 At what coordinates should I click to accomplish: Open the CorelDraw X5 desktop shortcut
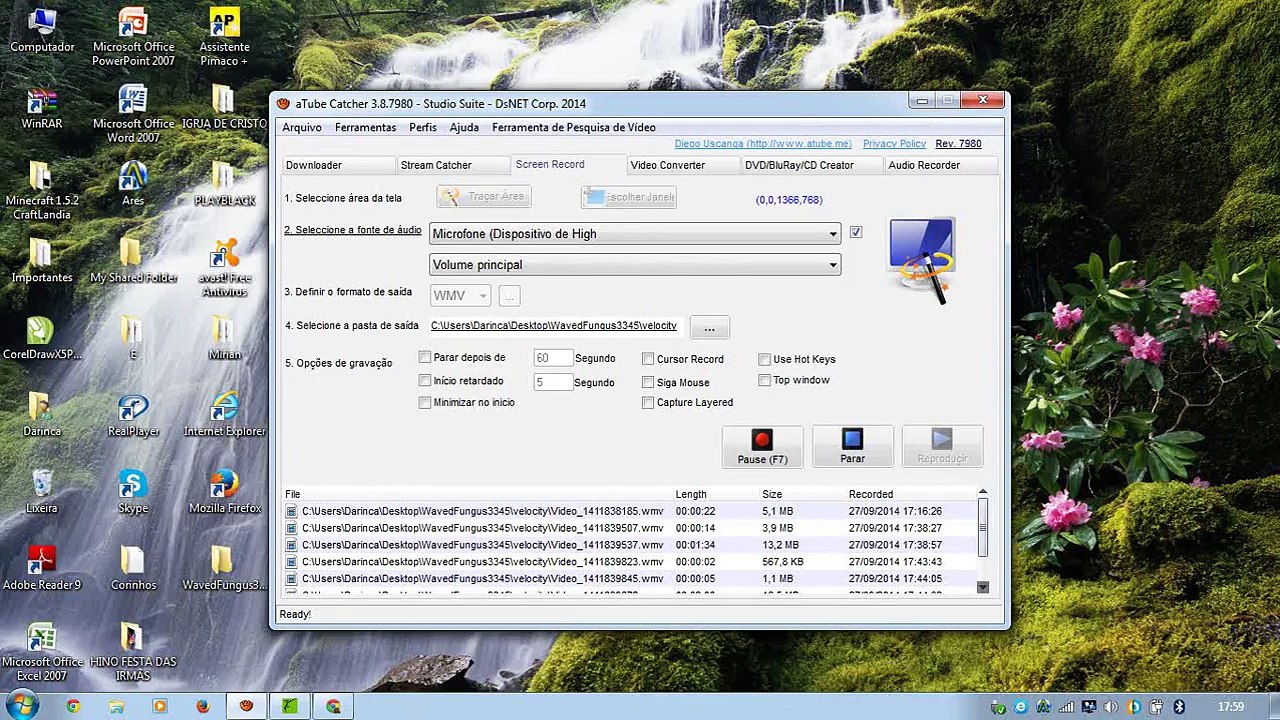coord(42,338)
